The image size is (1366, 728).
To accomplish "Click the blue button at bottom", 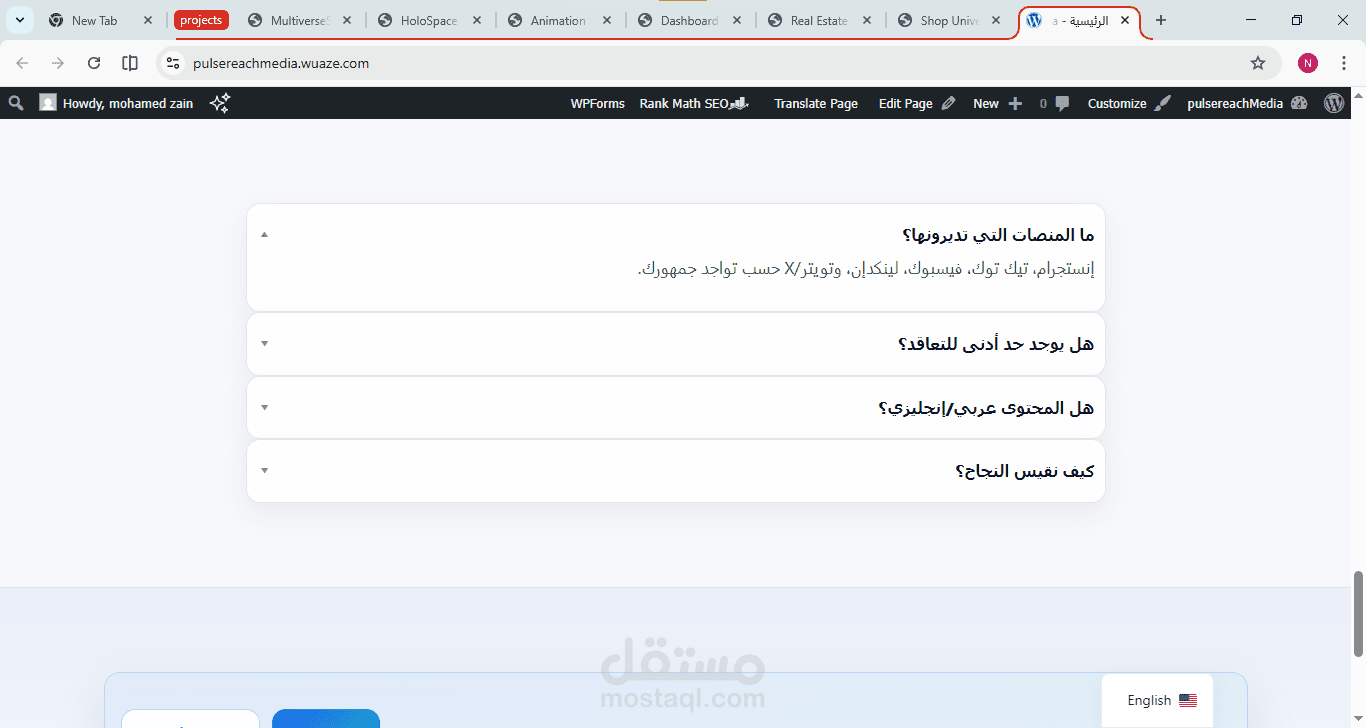I will coord(326,718).
